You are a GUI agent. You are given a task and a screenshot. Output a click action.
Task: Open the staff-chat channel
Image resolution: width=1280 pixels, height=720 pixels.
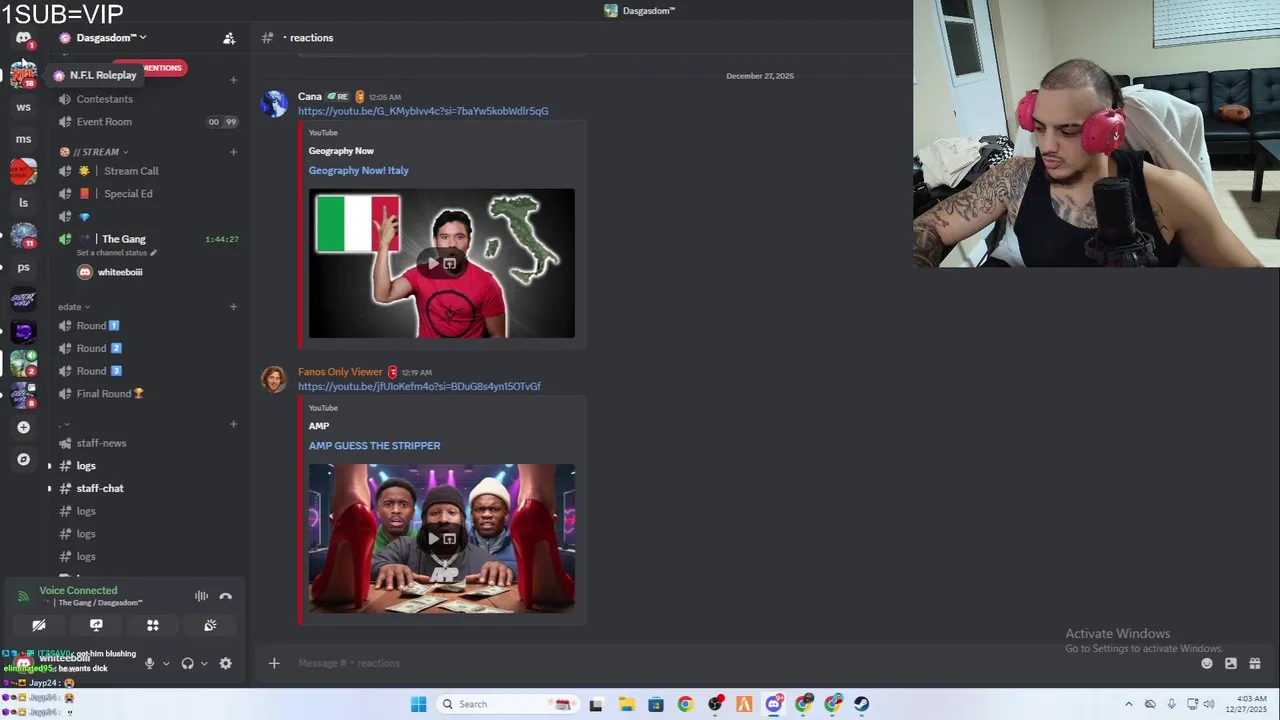coord(100,488)
